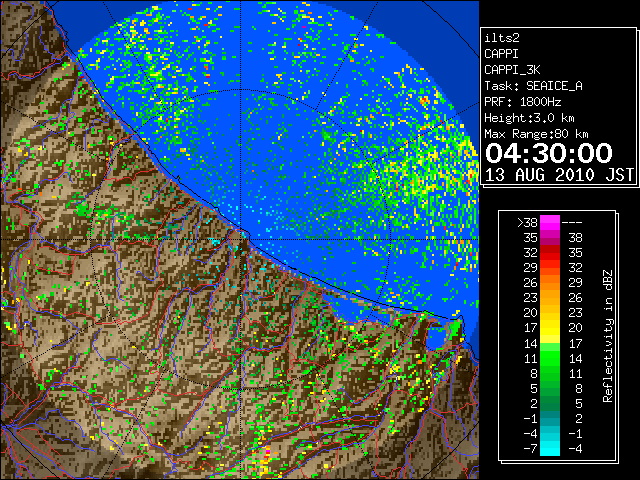Click the date 13 AUG 2010 JST
The image size is (640, 480).
coord(559,175)
